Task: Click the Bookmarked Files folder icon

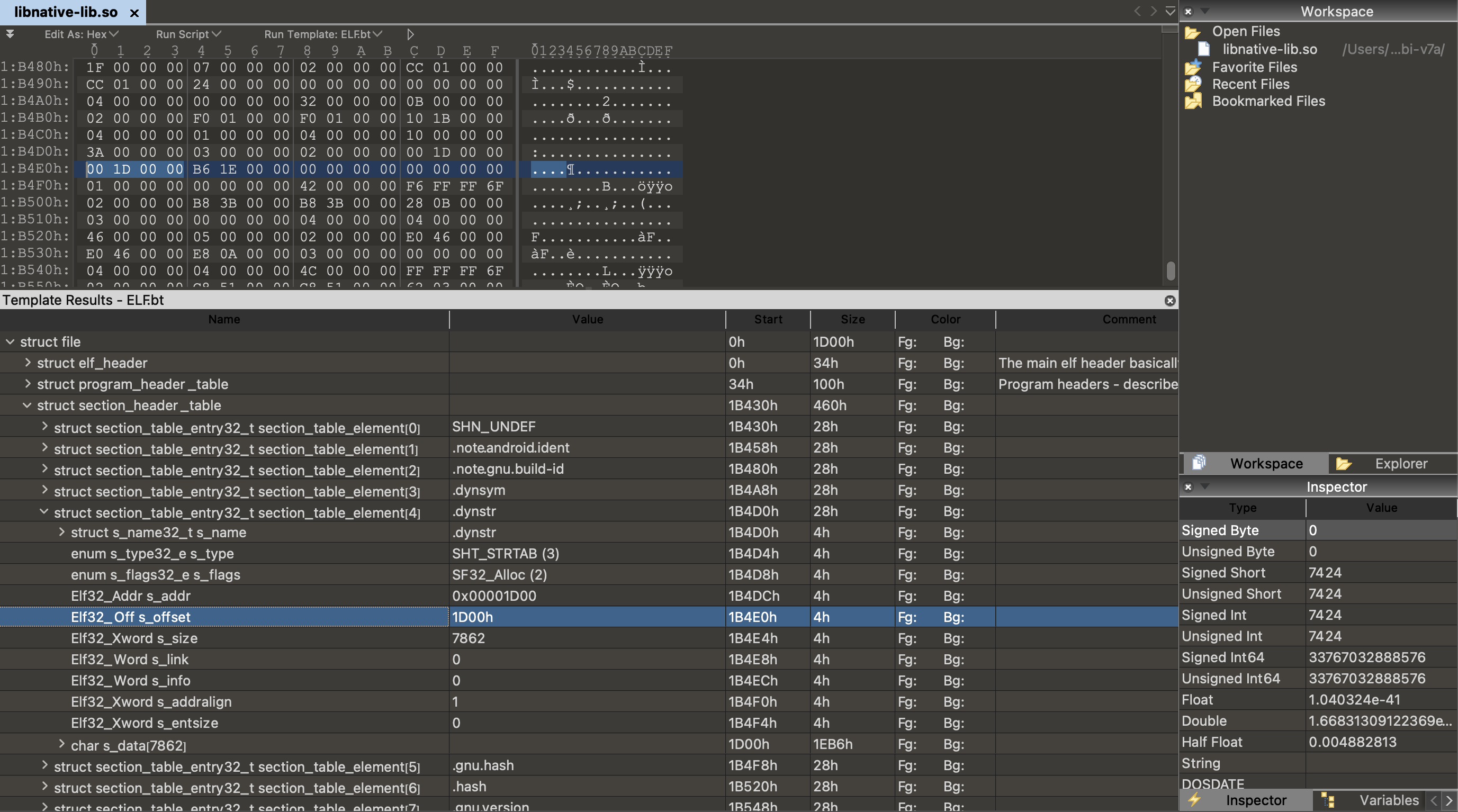Action: pos(1193,101)
